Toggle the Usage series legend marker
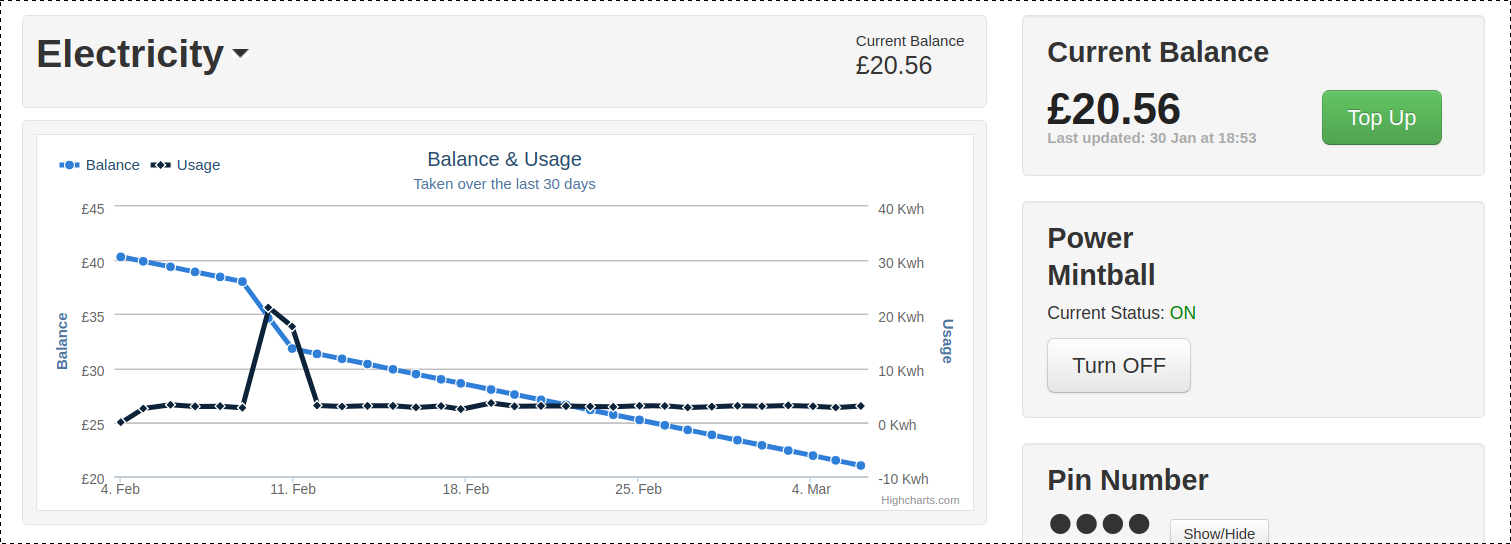Viewport: 1511px width, 544px height. (160, 165)
